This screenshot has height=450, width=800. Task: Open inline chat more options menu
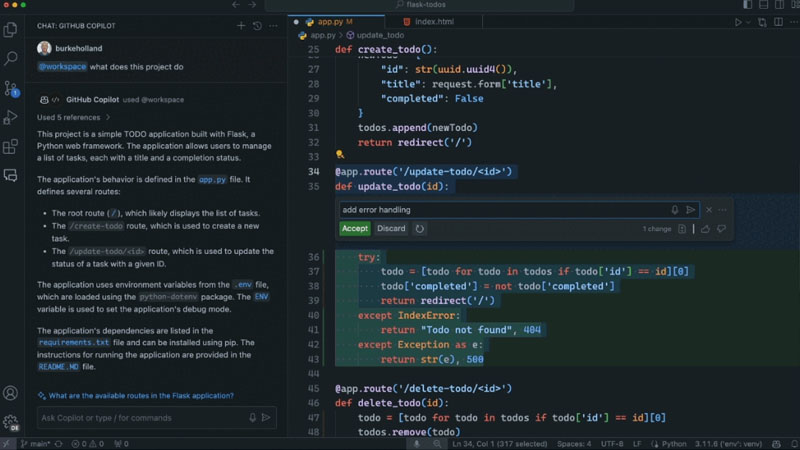[x=722, y=210]
